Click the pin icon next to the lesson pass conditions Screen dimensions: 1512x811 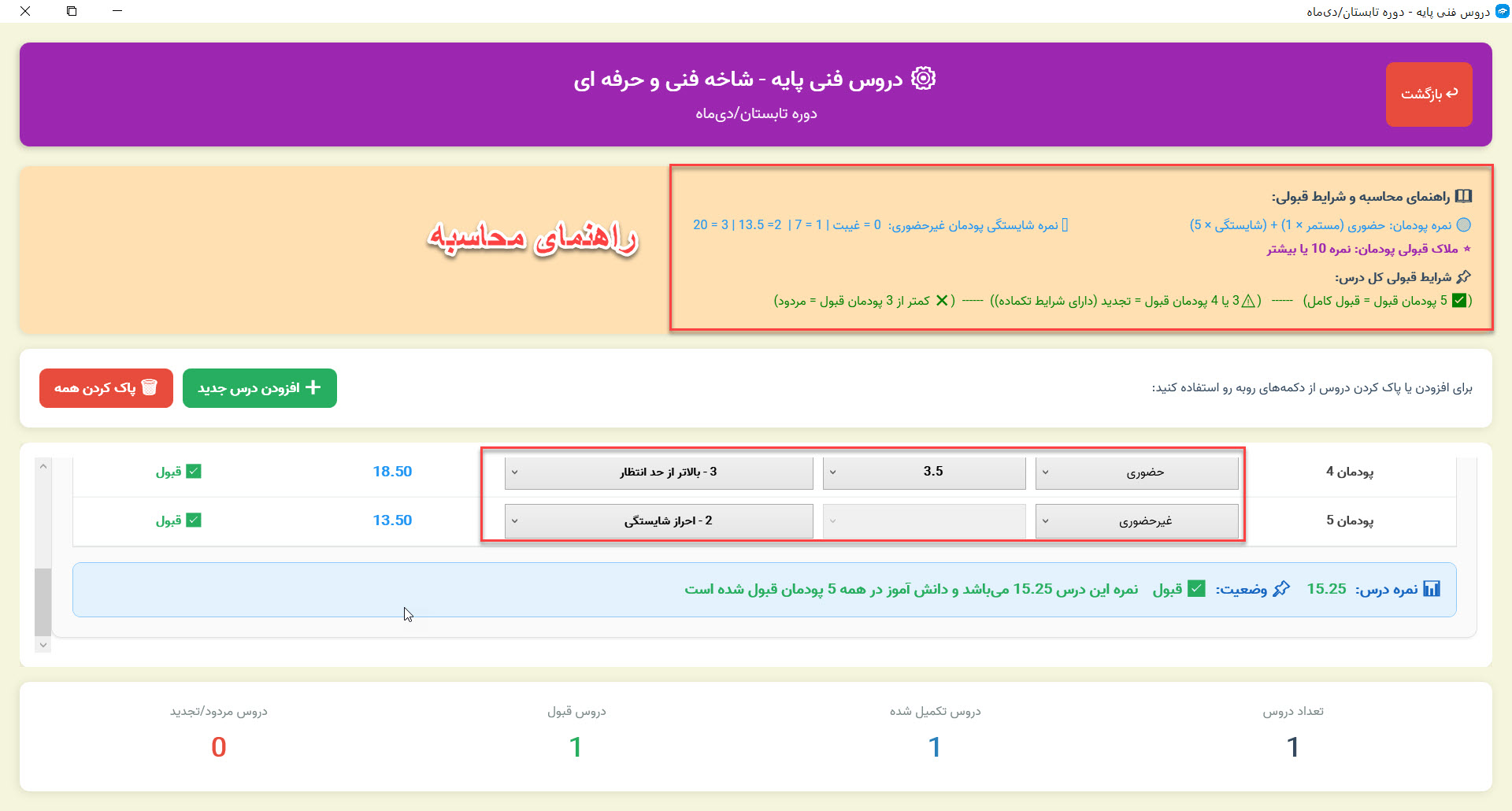[1463, 277]
